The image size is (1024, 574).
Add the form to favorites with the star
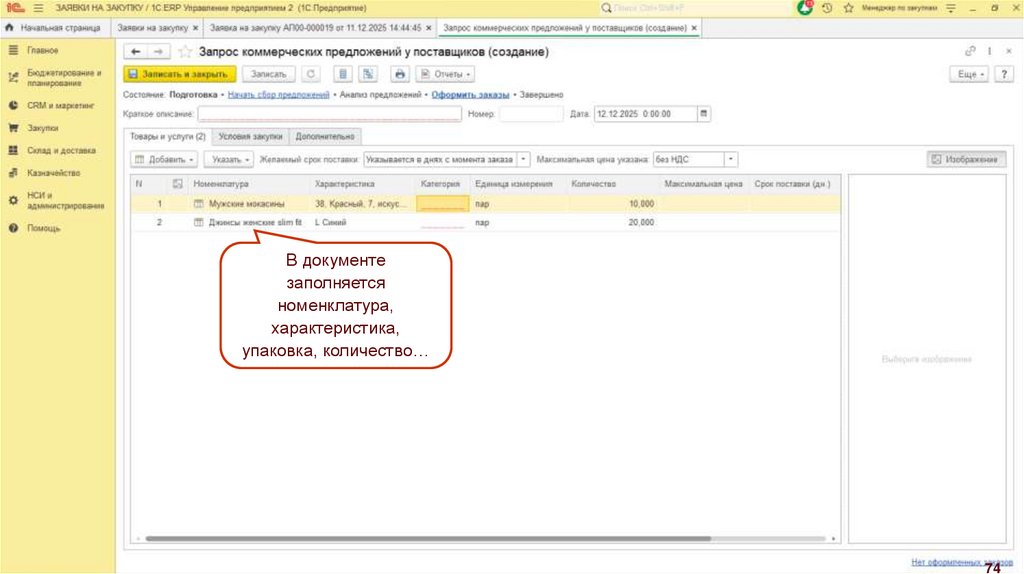[184, 52]
